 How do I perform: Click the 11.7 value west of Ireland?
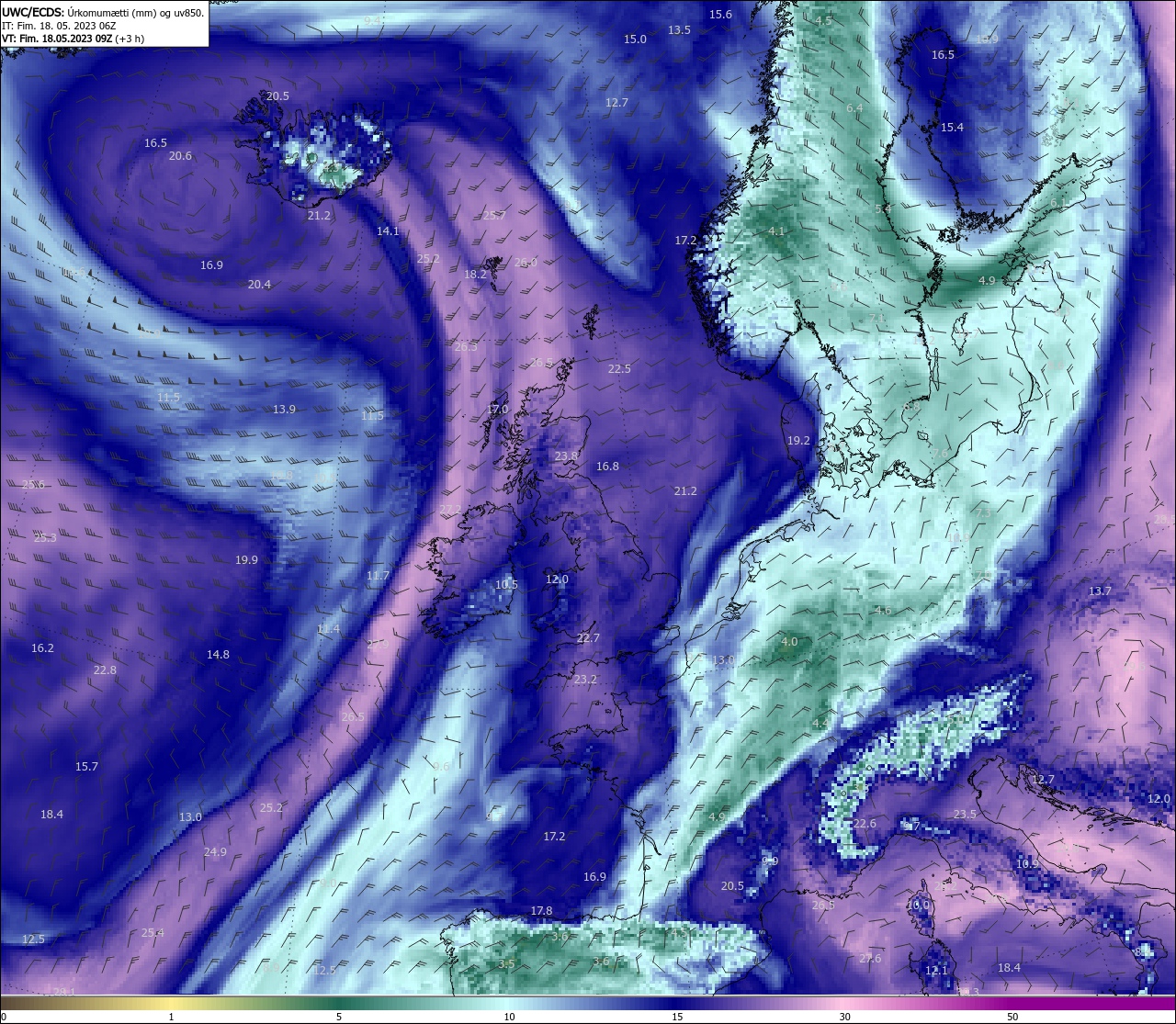click(x=378, y=576)
